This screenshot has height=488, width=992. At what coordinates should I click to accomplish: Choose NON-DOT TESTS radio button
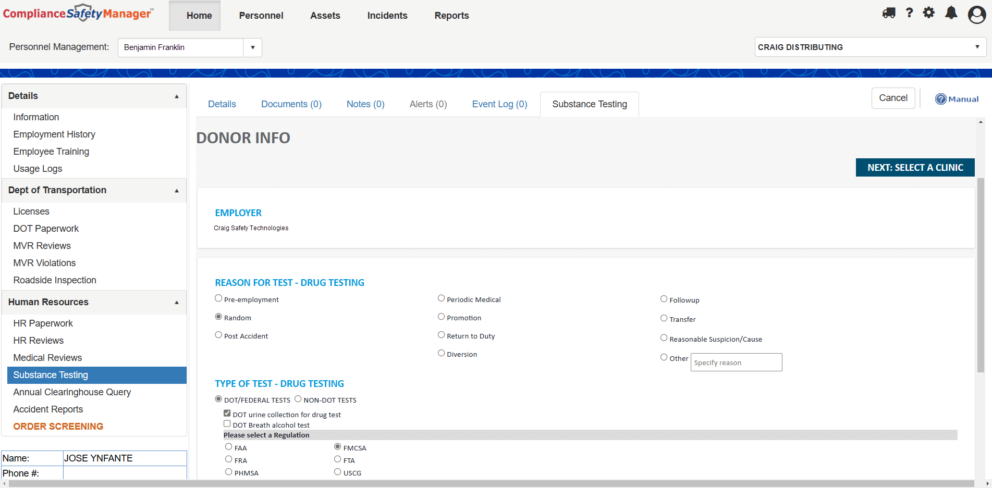(298, 399)
